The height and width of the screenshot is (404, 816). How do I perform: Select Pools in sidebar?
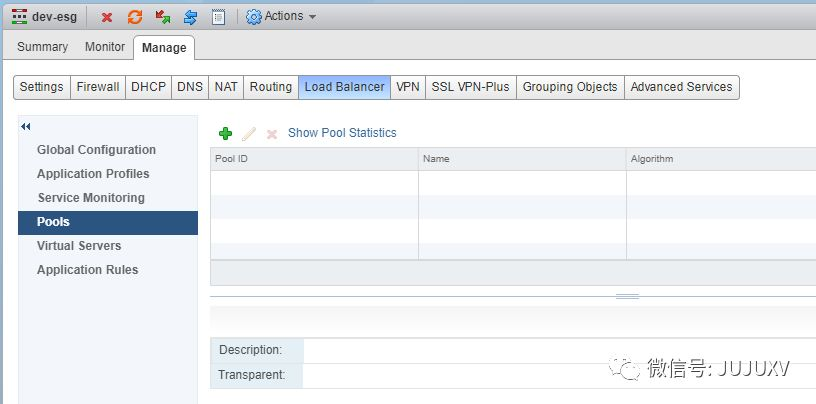[x=108, y=222]
